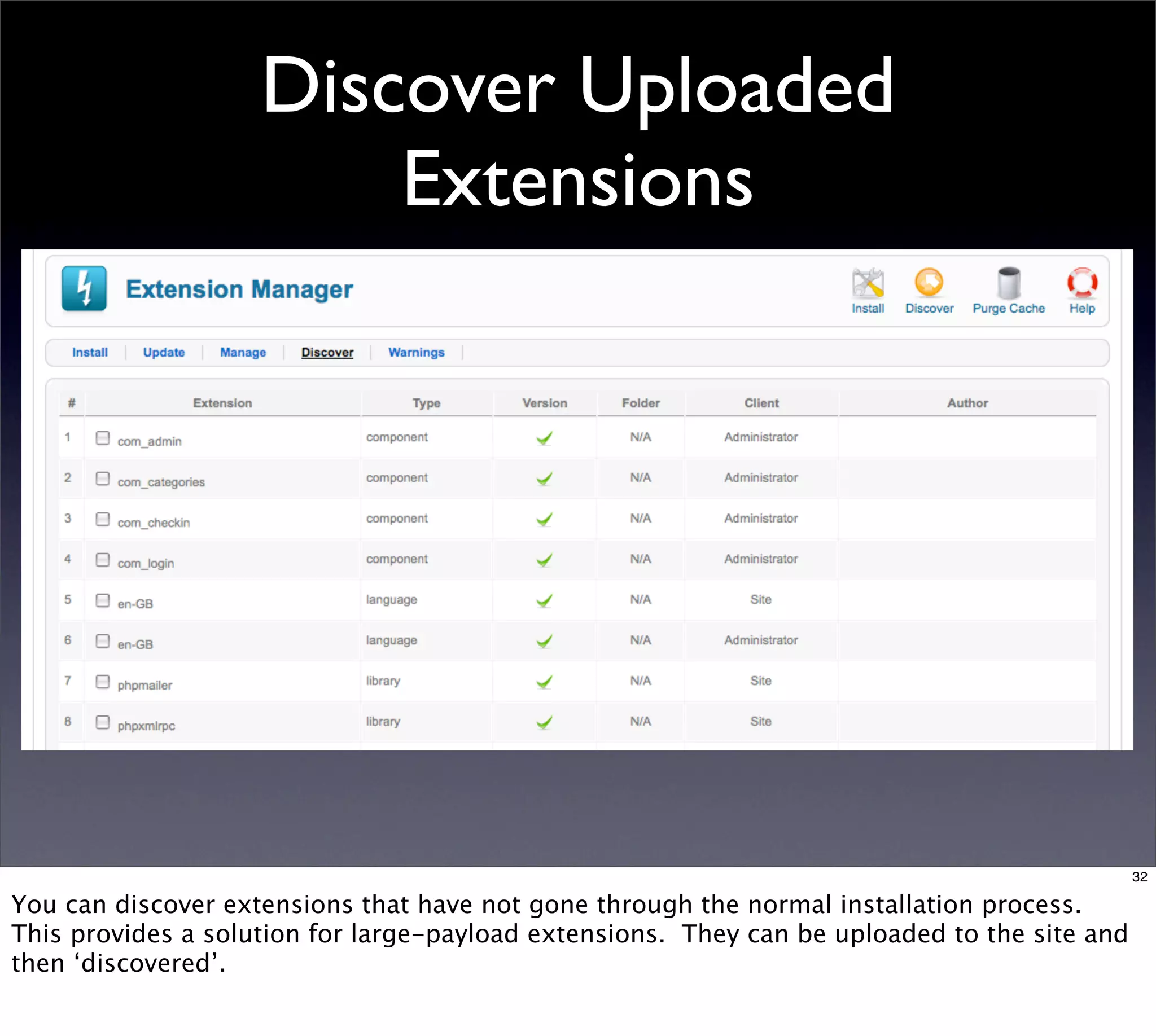
Task: Sort by the Client column header
Action: tap(761, 403)
